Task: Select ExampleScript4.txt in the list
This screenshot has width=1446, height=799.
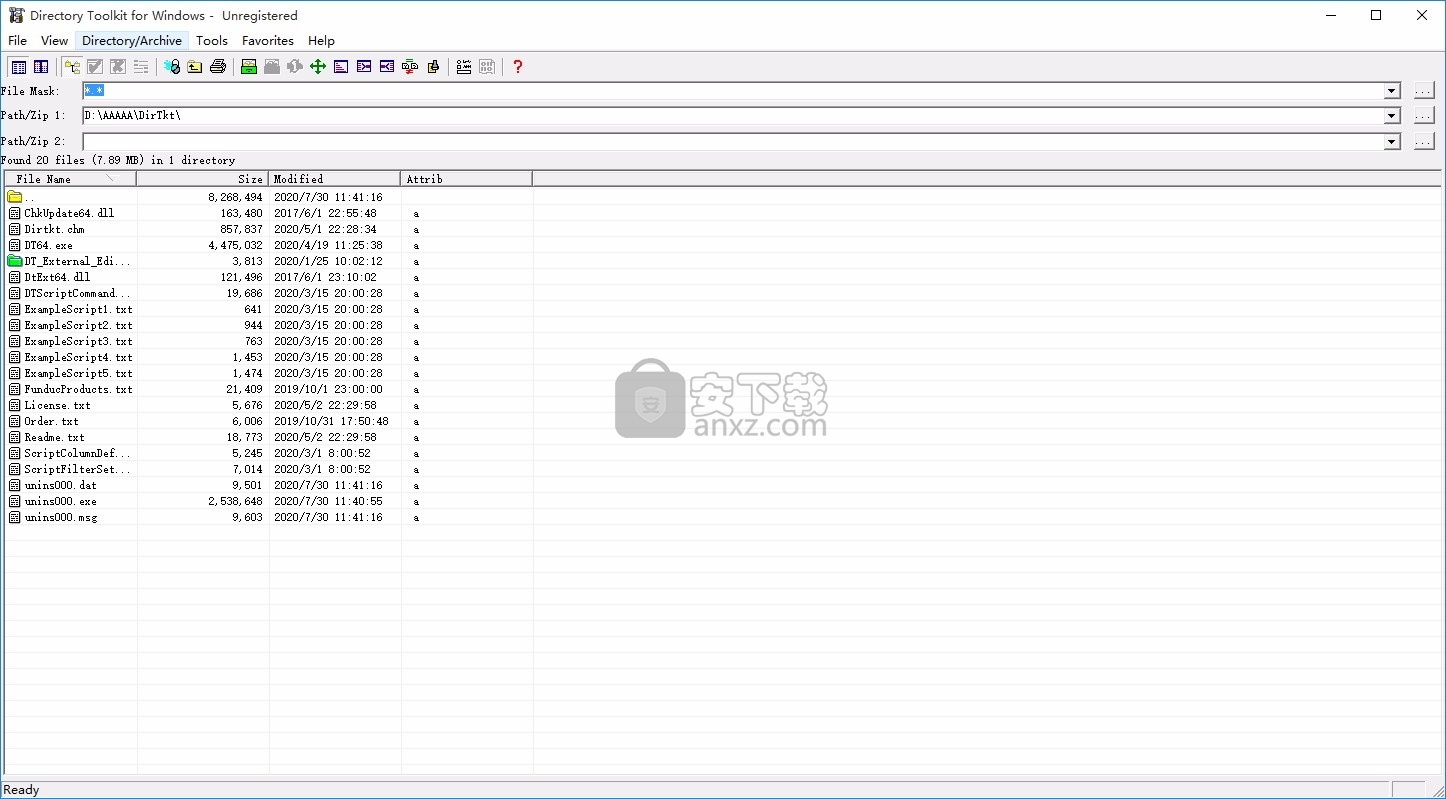Action: 78,357
